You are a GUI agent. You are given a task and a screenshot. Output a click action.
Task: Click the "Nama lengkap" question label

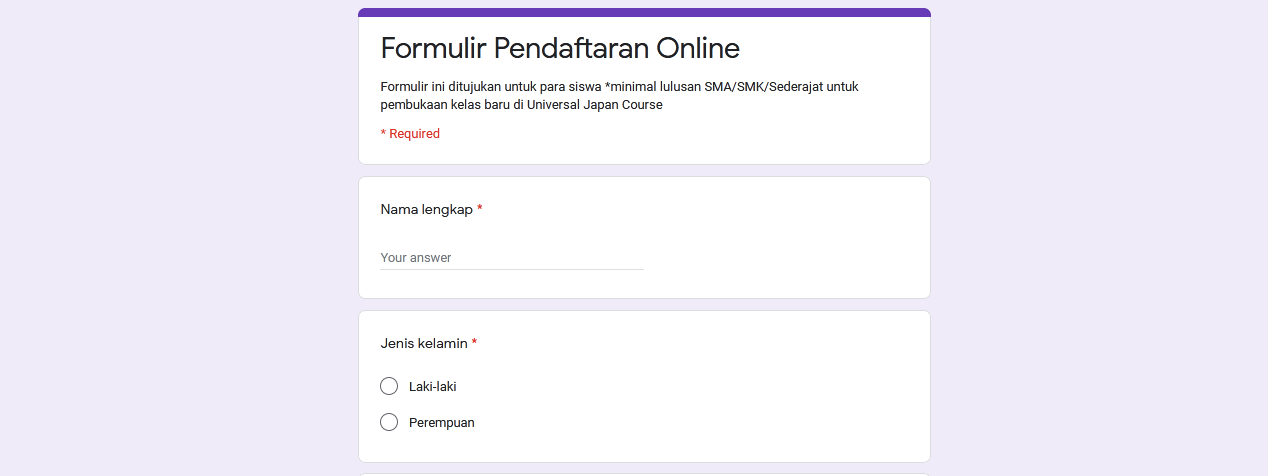coord(426,209)
